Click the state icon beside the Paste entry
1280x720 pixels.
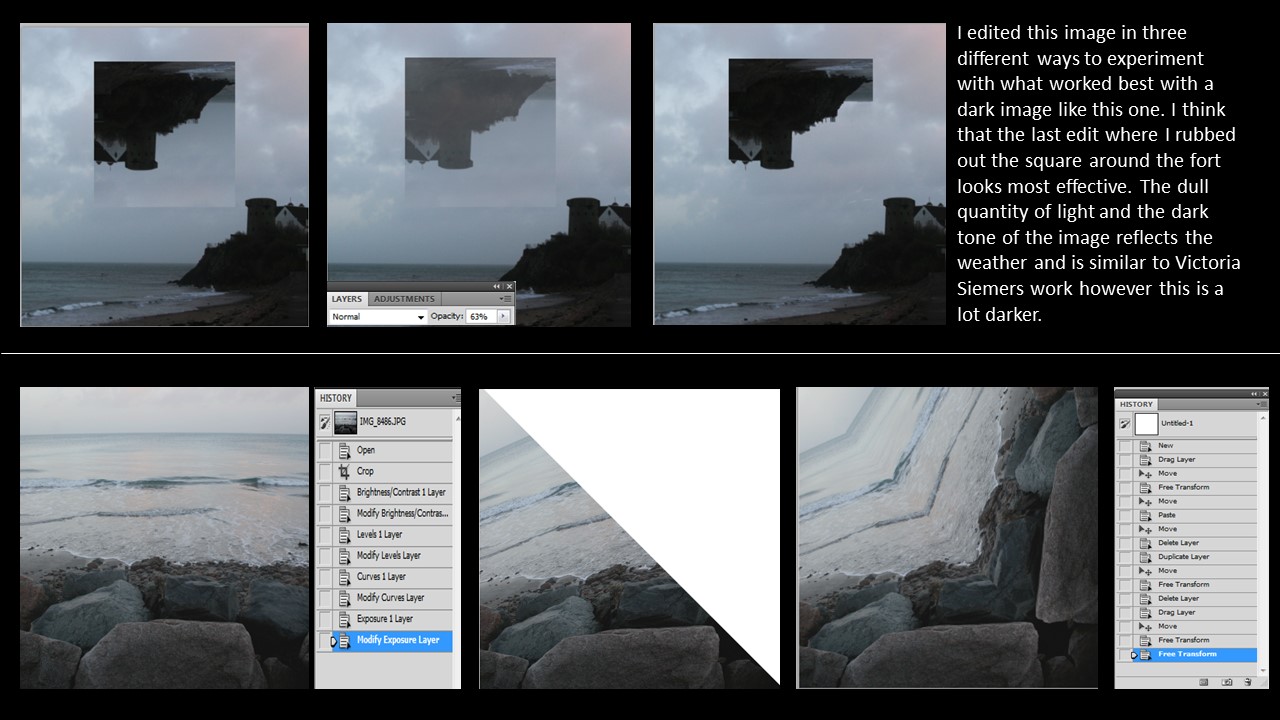tap(1145, 515)
